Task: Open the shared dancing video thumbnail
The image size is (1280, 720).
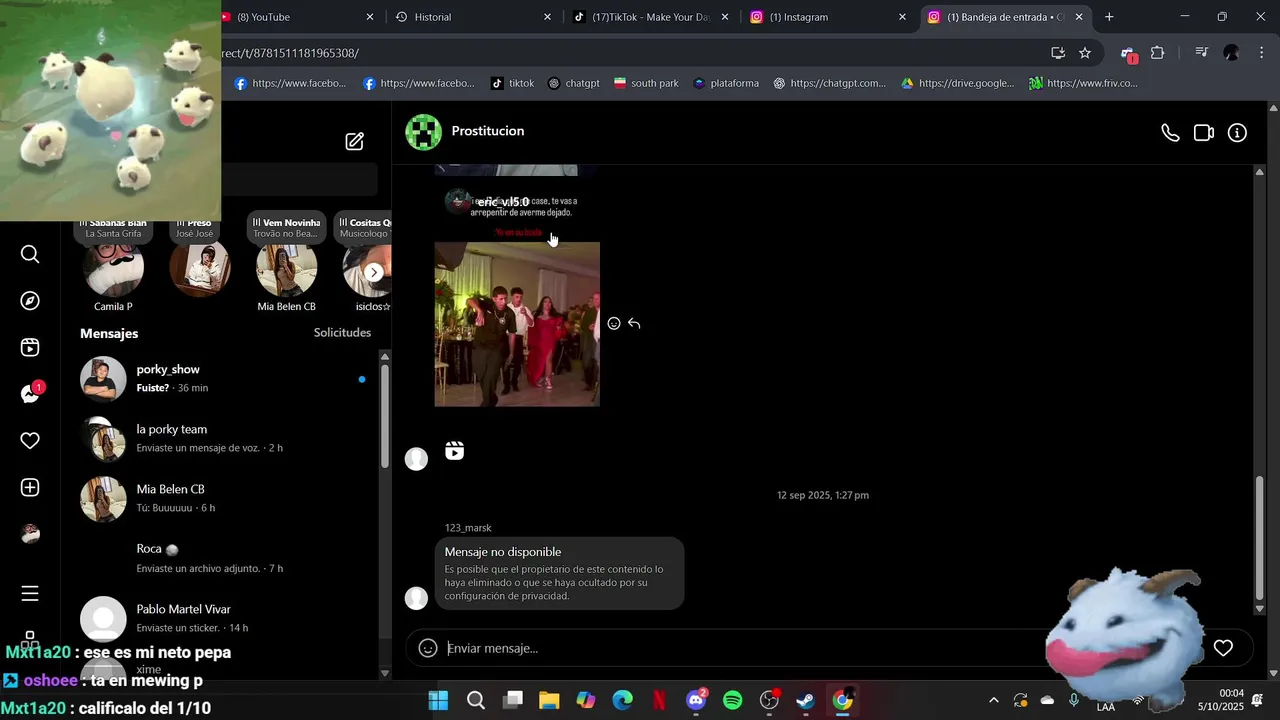Action: [x=517, y=324]
